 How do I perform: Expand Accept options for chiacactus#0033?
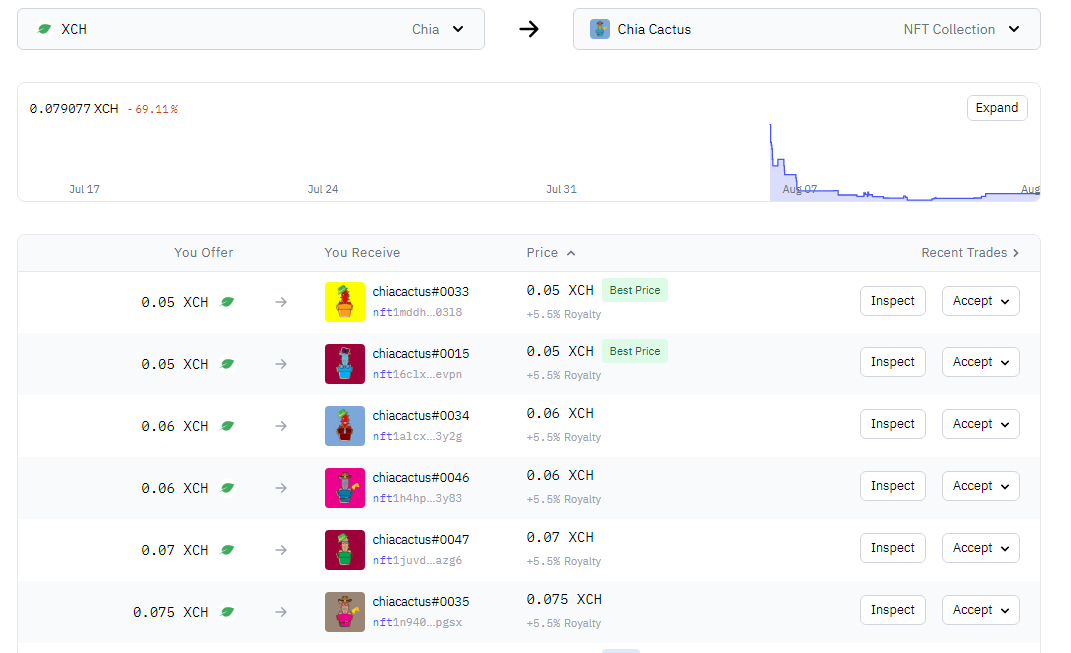(x=981, y=301)
